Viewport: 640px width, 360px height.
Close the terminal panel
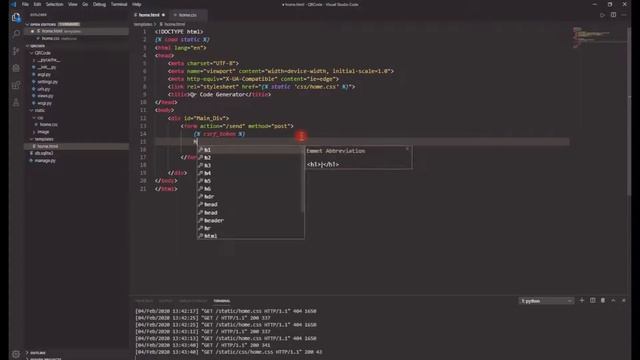[x=624, y=300]
